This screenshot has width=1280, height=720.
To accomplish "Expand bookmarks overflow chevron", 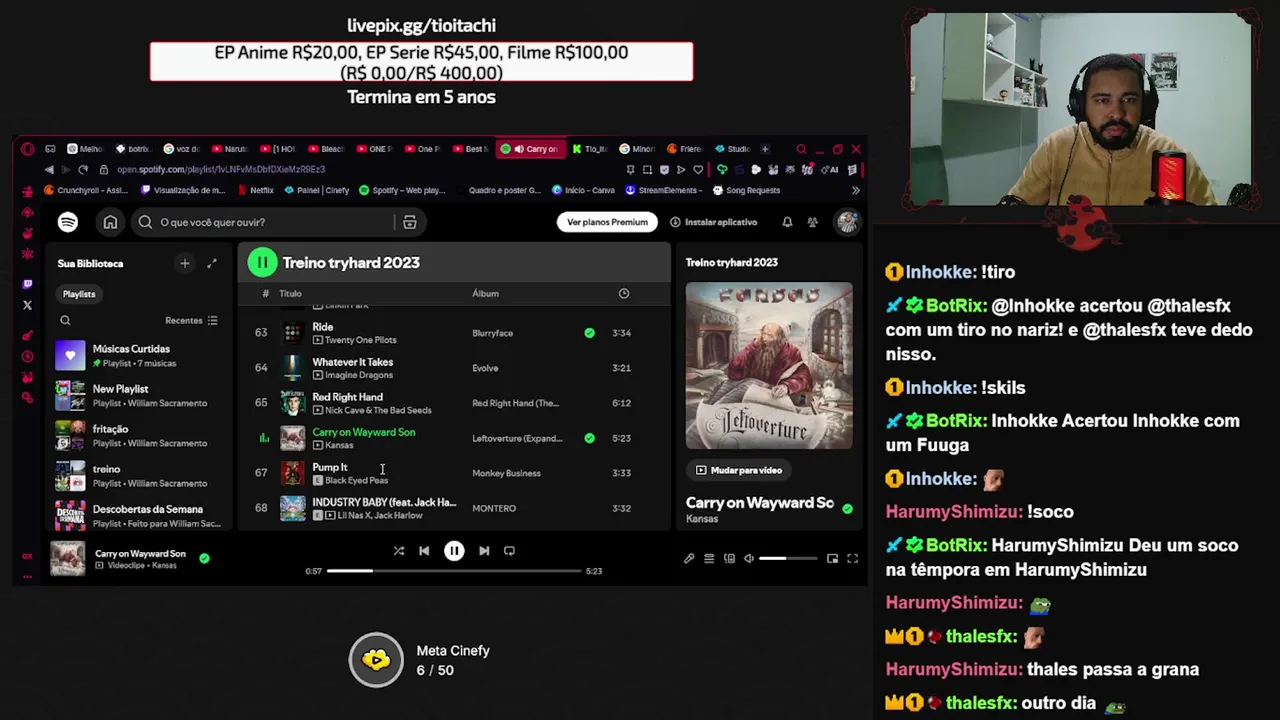I will (x=855, y=190).
